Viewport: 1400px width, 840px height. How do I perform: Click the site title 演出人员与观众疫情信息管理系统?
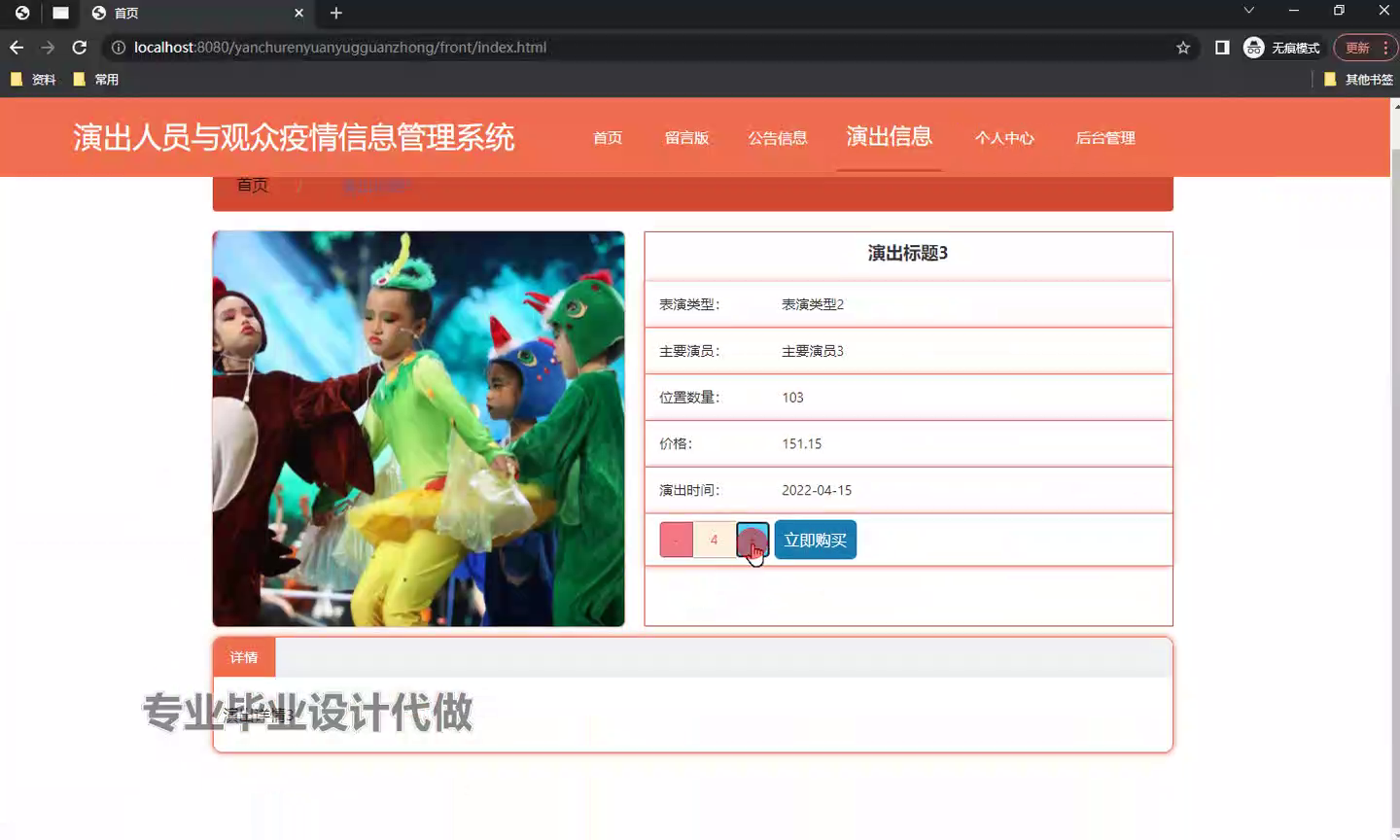click(294, 137)
